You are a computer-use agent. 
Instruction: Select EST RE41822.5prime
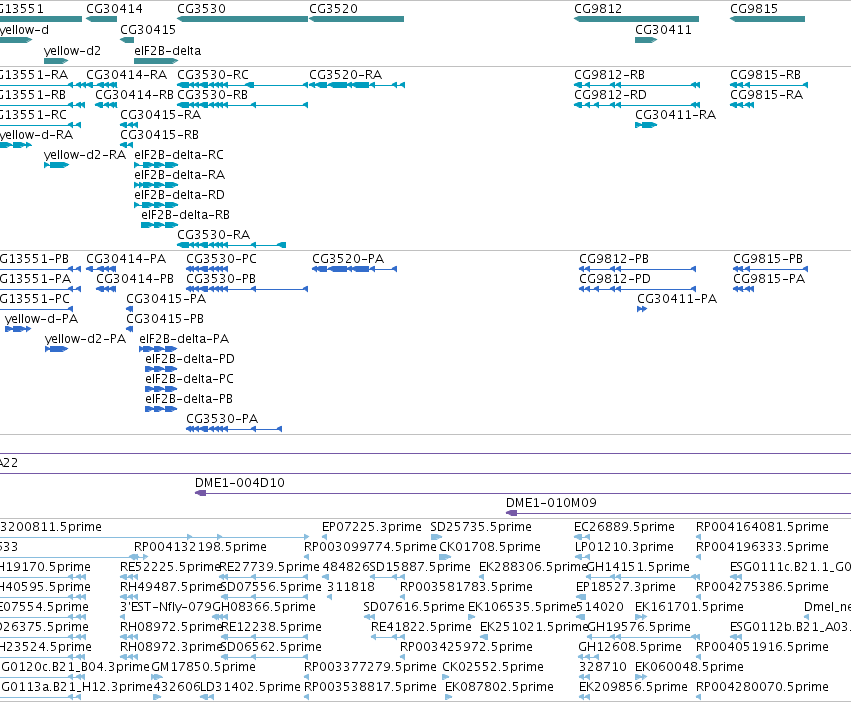tap(421, 627)
